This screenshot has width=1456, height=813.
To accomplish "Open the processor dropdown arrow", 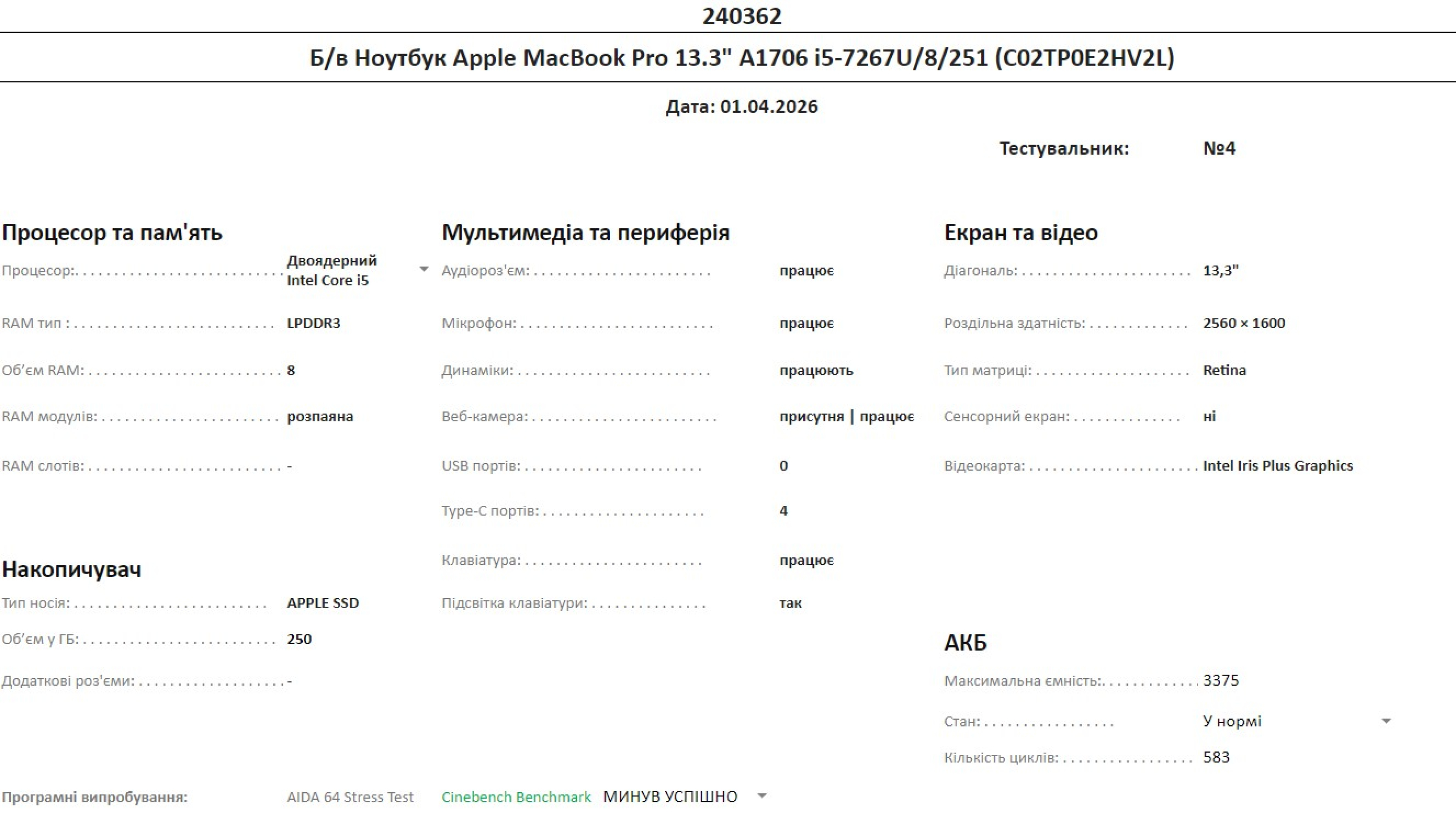I will pyautogui.click(x=424, y=270).
